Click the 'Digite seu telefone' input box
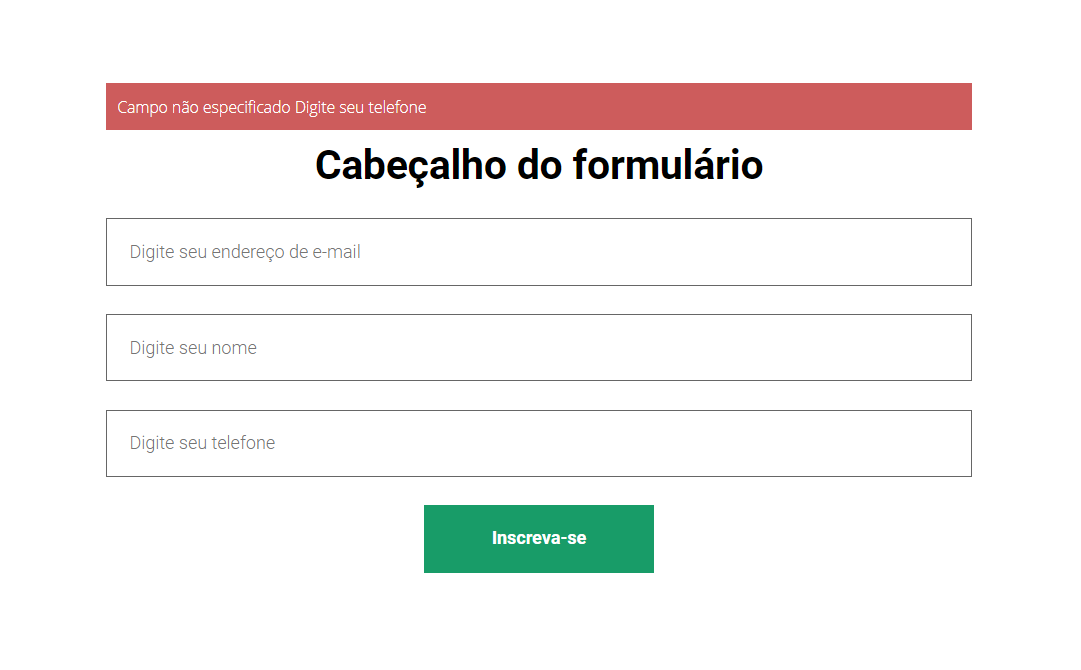1081x670 pixels. 538,443
